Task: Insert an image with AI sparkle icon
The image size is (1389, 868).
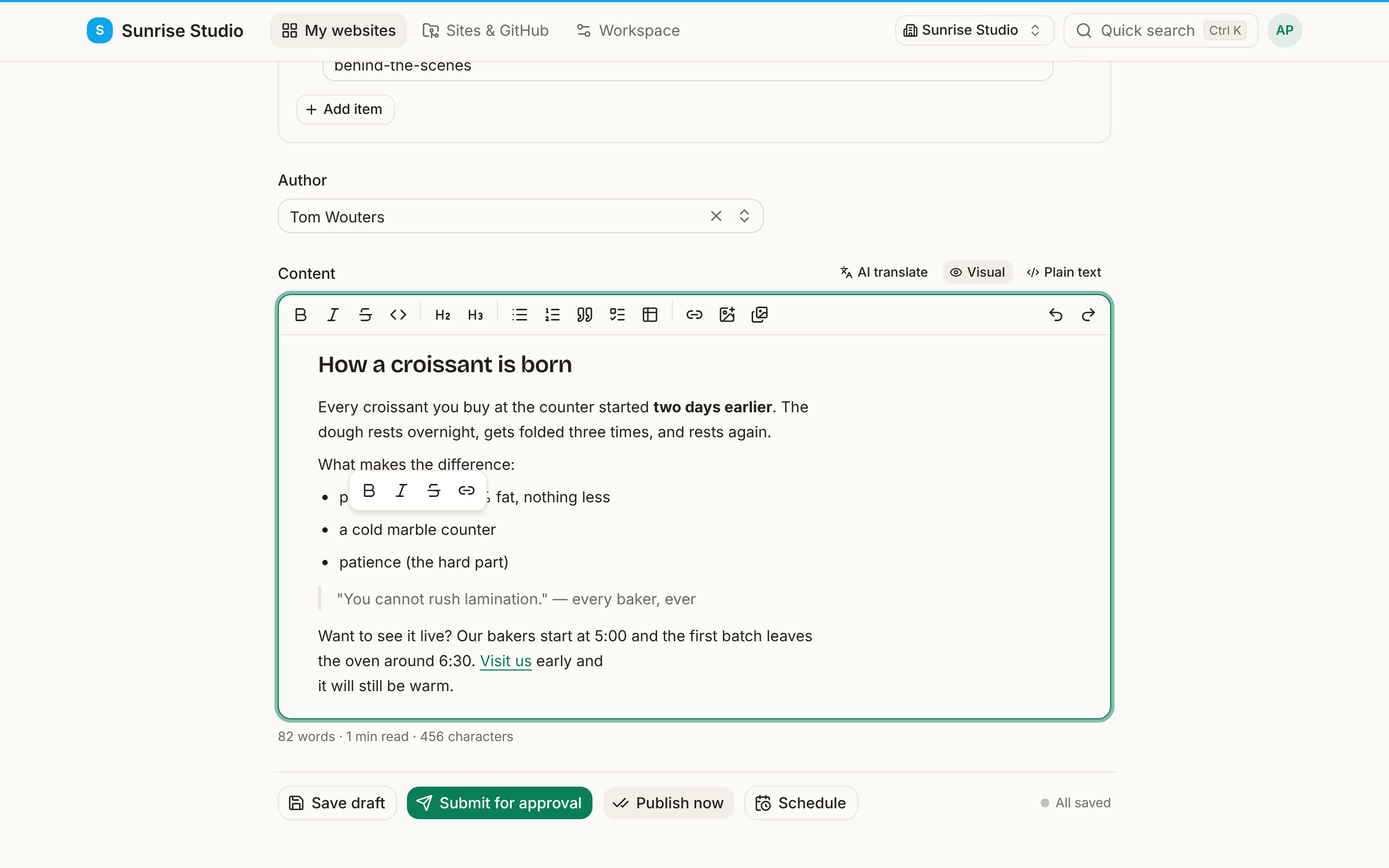Action: click(x=727, y=315)
